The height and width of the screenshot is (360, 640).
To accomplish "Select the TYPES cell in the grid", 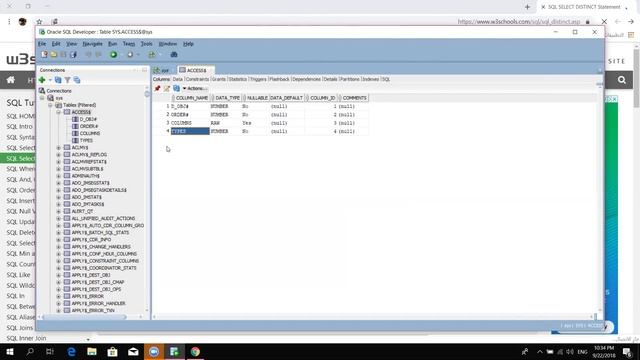I will [190, 131].
